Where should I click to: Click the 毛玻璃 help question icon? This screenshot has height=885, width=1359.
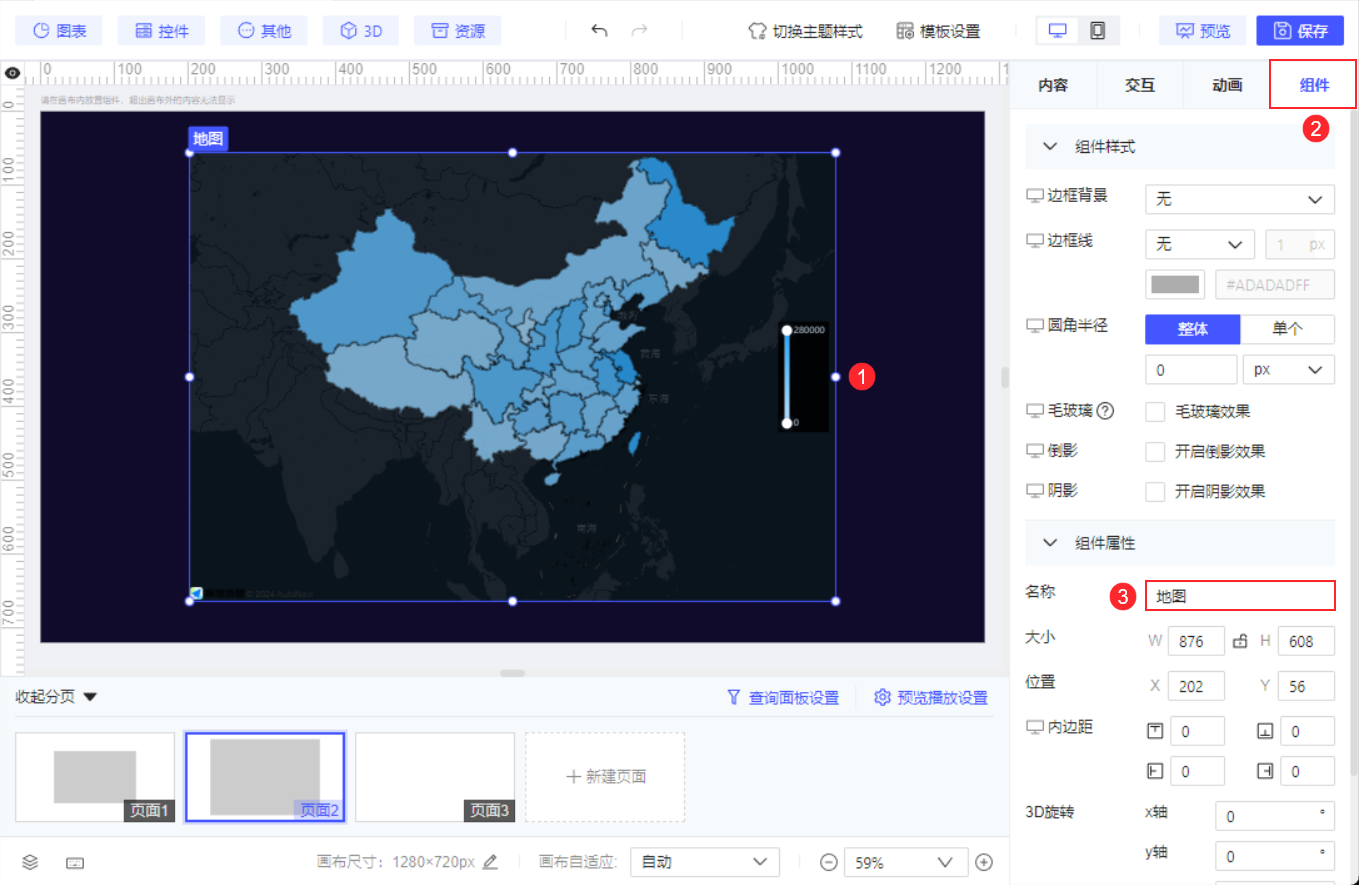[x=1105, y=411]
